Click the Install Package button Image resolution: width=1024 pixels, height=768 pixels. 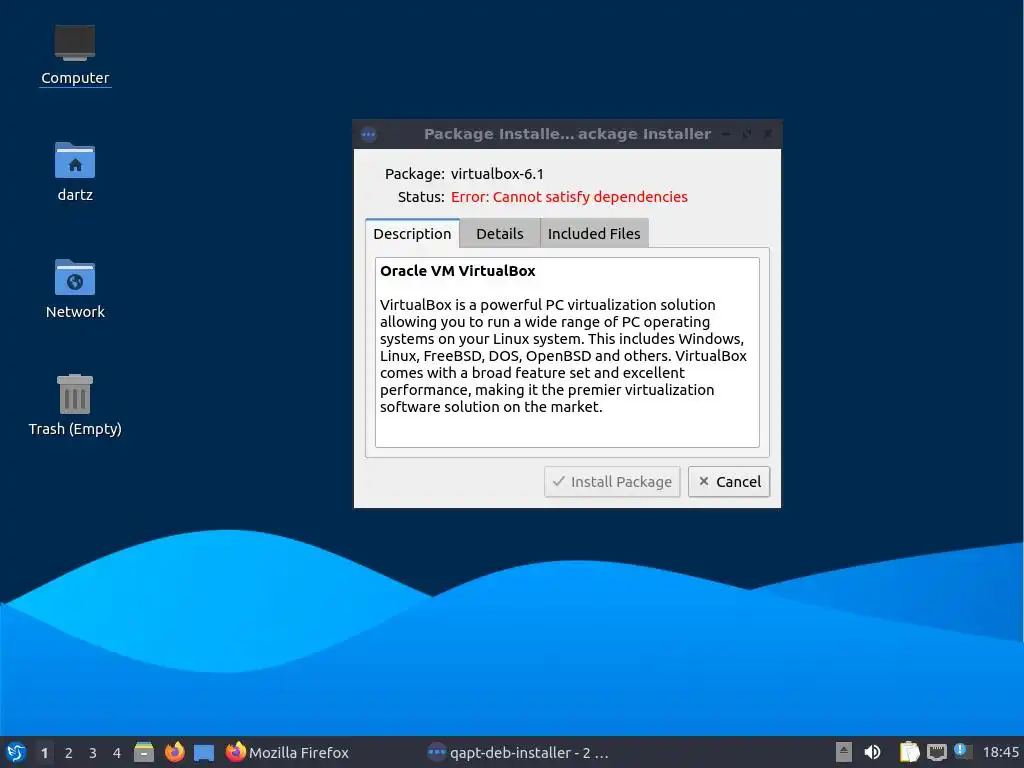[x=612, y=481]
